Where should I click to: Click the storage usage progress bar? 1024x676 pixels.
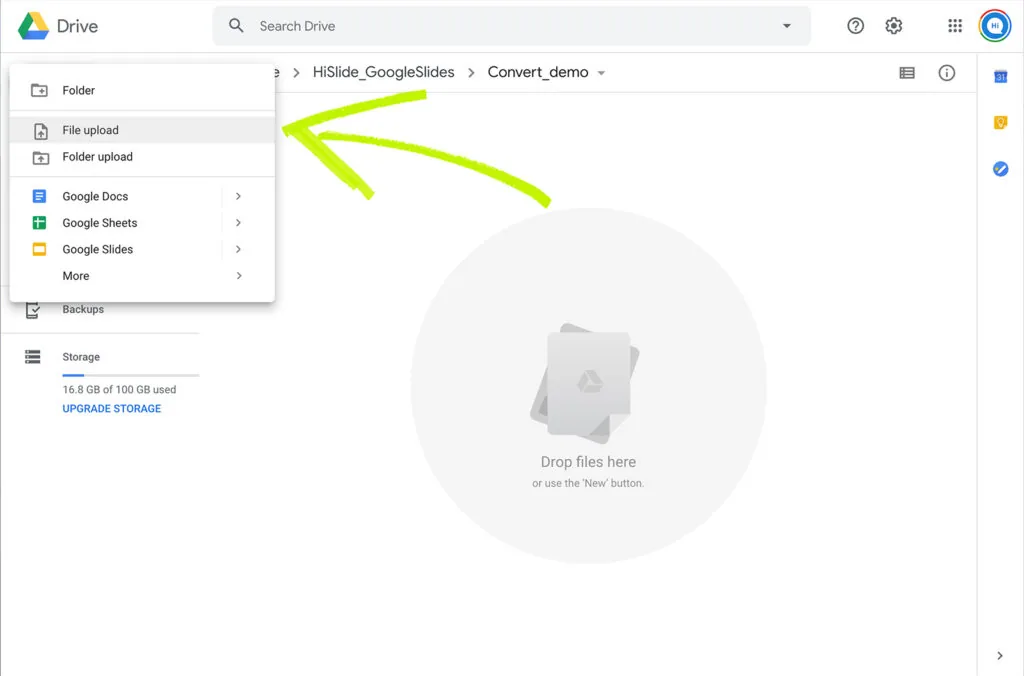[x=131, y=375]
